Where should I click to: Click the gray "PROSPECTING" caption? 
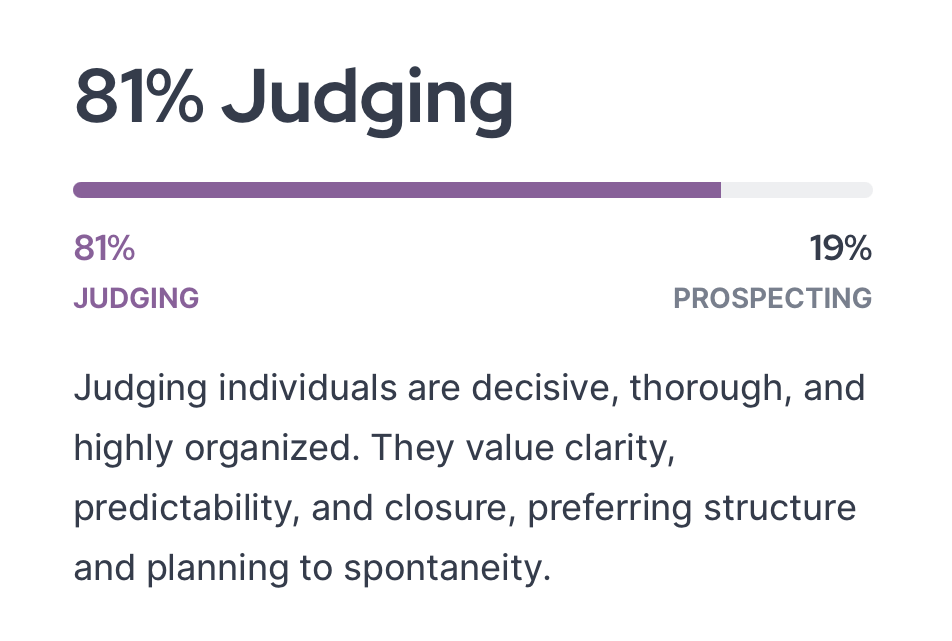pos(772,298)
